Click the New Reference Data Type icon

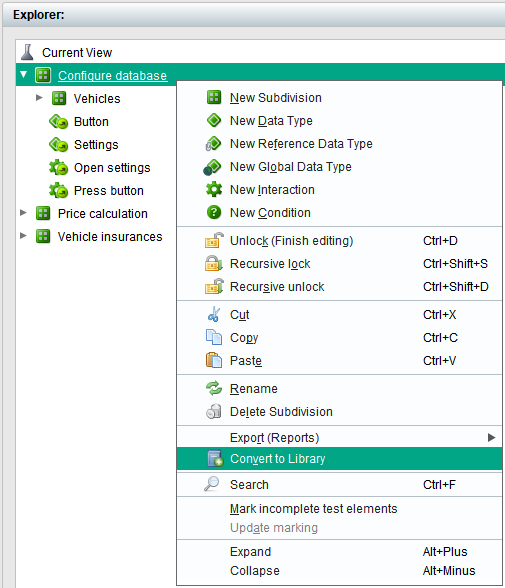coord(213,144)
